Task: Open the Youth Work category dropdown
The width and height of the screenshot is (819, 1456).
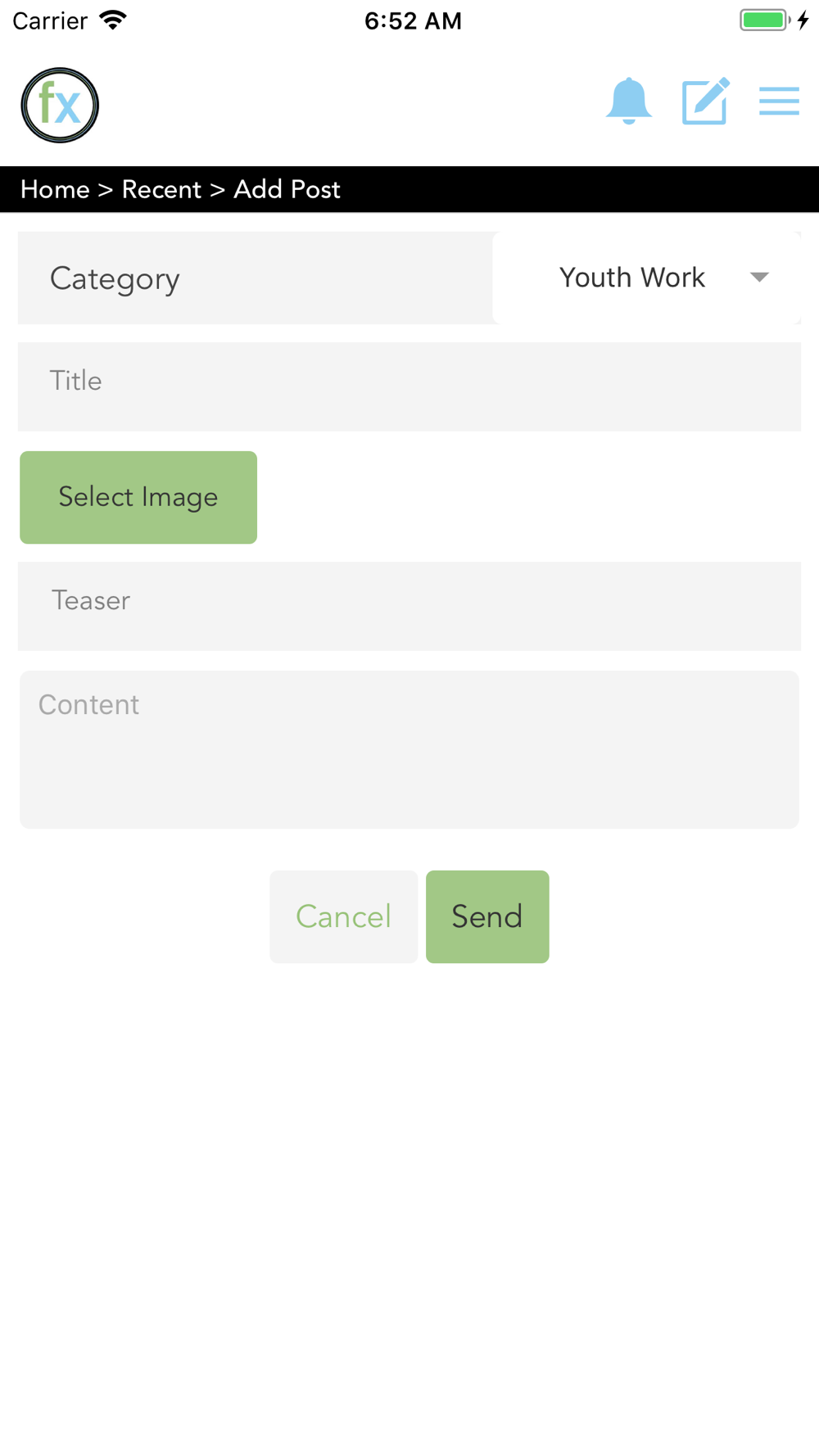Action: pos(632,278)
